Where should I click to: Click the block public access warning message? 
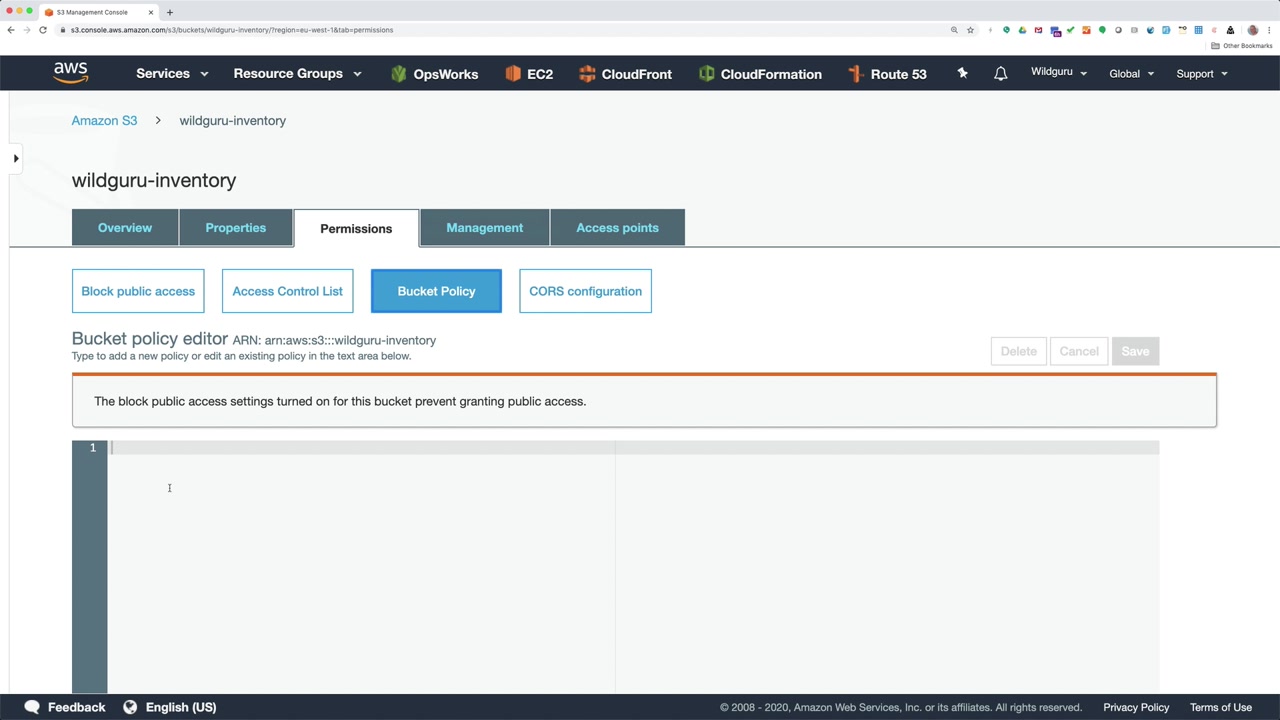(340, 401)
